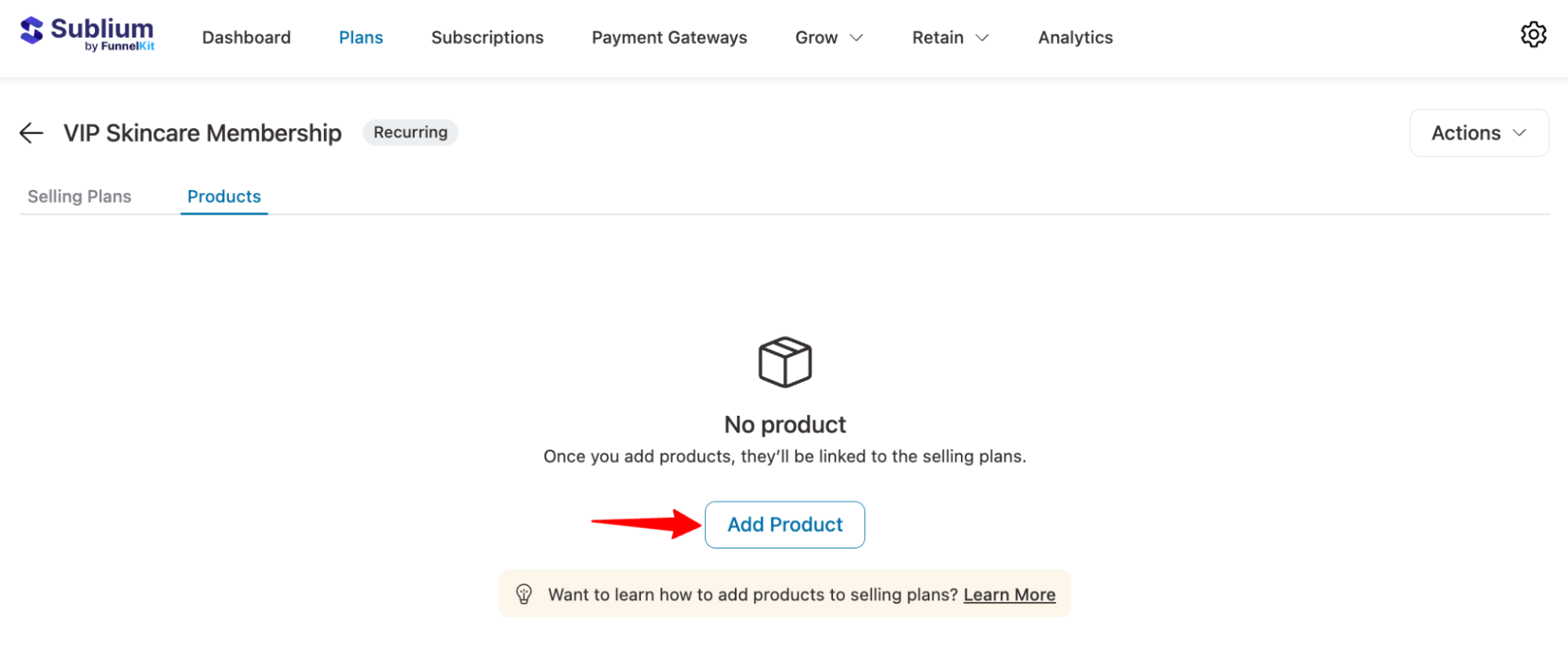Click the Sublium logo
The width and height of the screenshot is (1568, 667).
[86, 35]
